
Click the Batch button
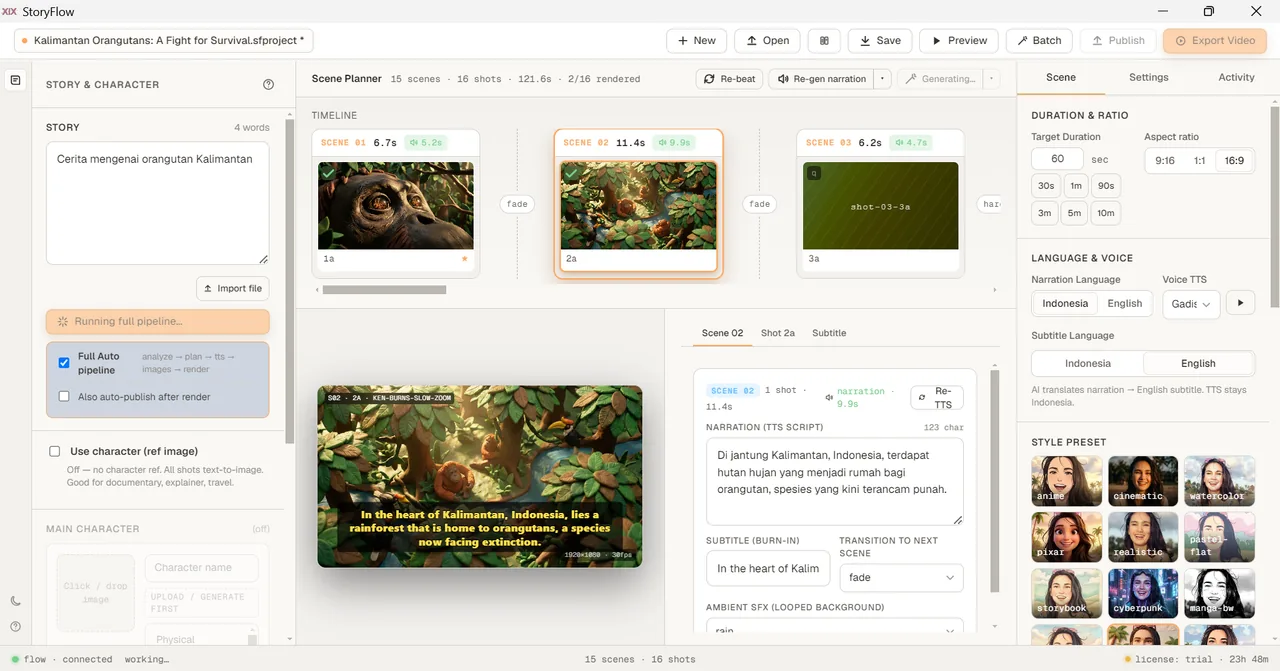click(1039, 41)
